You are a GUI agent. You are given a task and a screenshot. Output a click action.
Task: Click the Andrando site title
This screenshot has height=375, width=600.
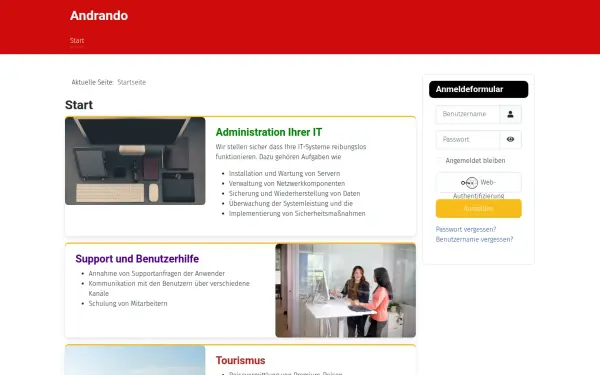(x=99, y=16)
